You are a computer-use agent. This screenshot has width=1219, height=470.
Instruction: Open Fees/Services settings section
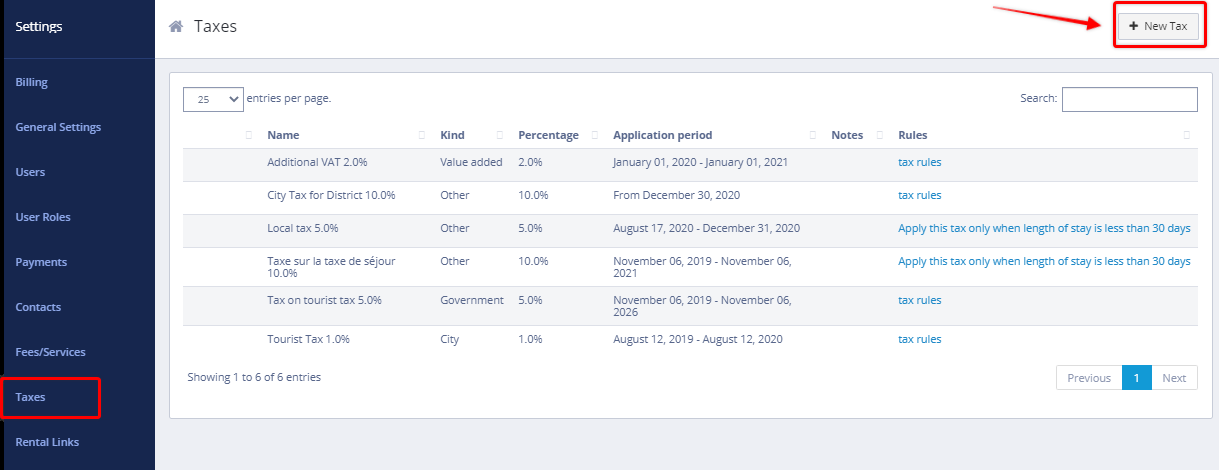tap(50, 352)
